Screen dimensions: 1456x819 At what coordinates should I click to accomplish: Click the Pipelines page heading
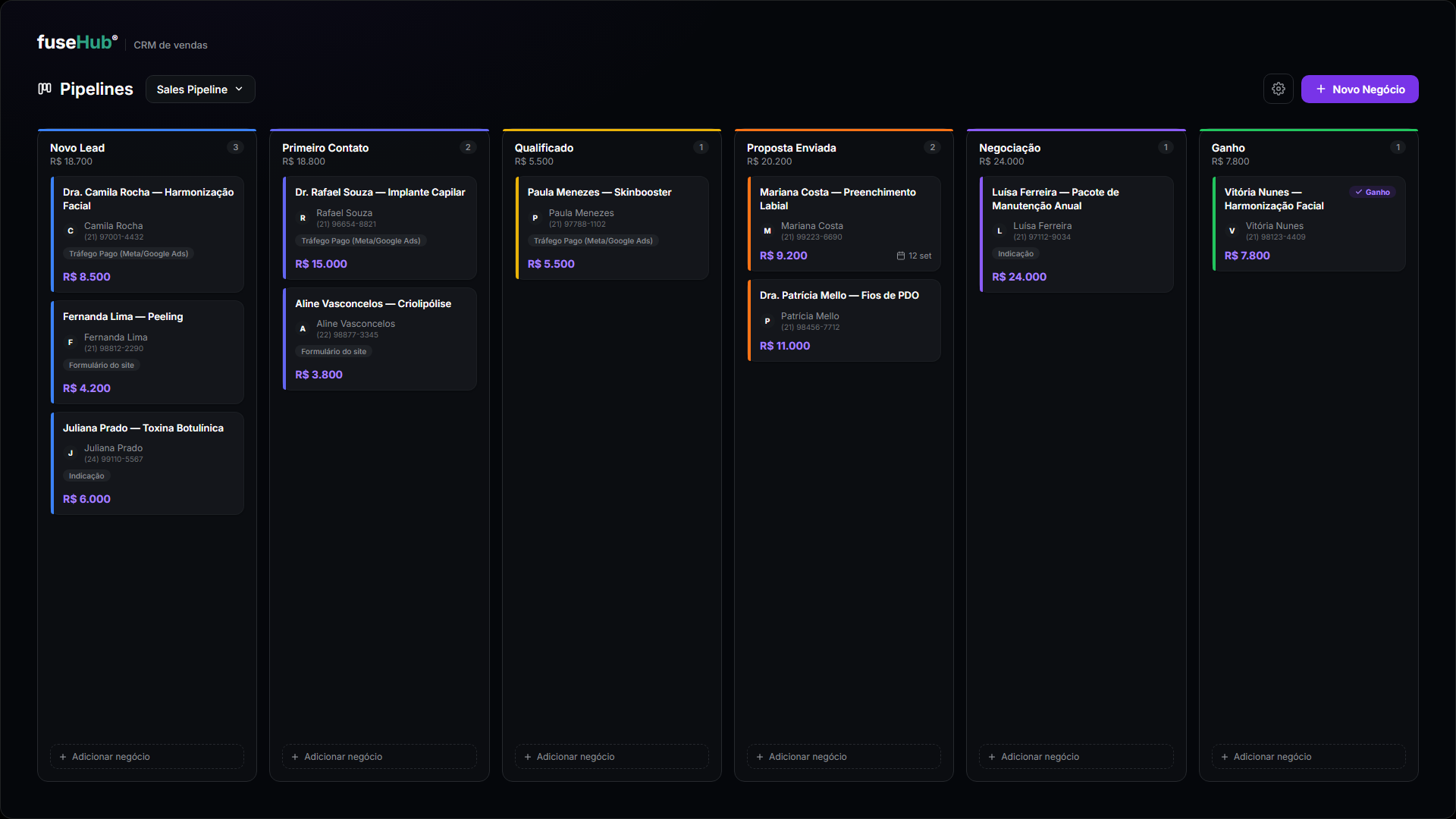click(96, 89)
